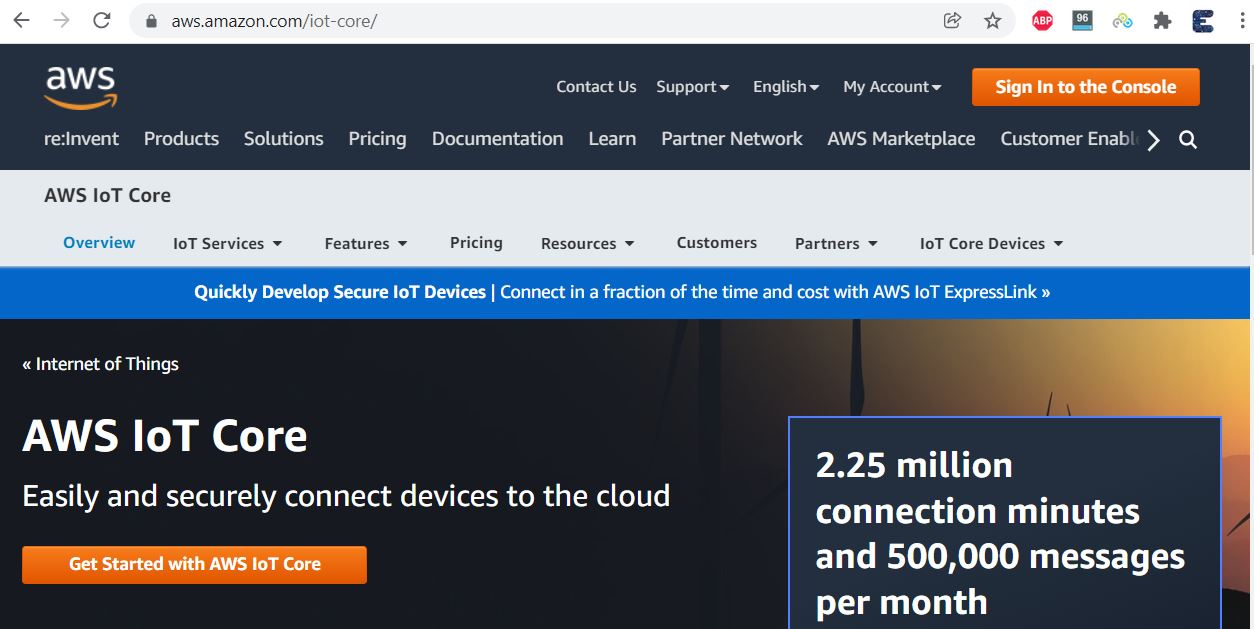The image size is (1254, 629).
Task: Open the extension showing 96 badge
Action: 1082,20
